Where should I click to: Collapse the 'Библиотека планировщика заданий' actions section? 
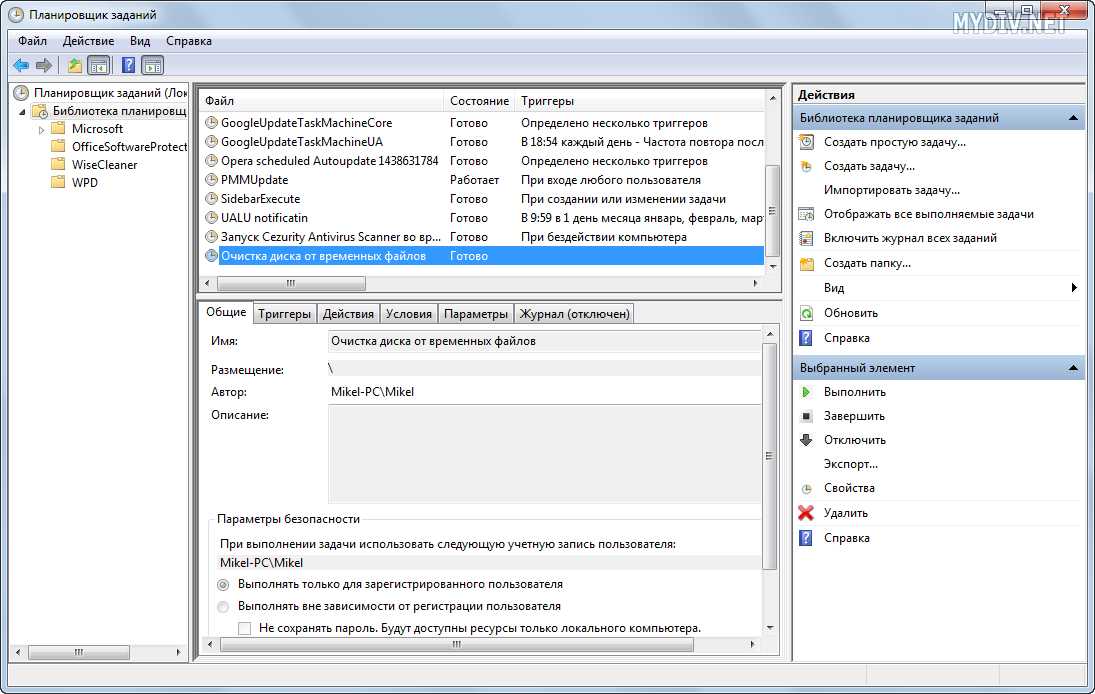[1073, 118]
